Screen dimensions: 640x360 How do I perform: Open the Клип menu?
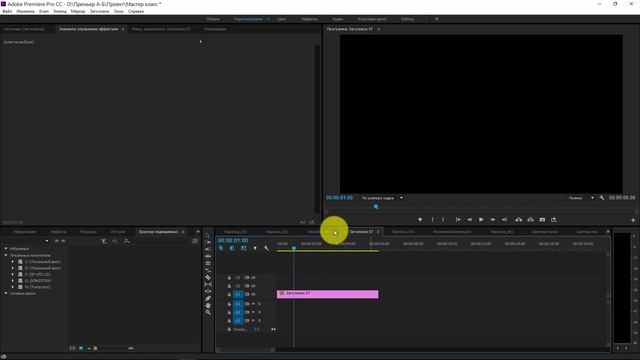pyautogui.click(x=44, y=11)
